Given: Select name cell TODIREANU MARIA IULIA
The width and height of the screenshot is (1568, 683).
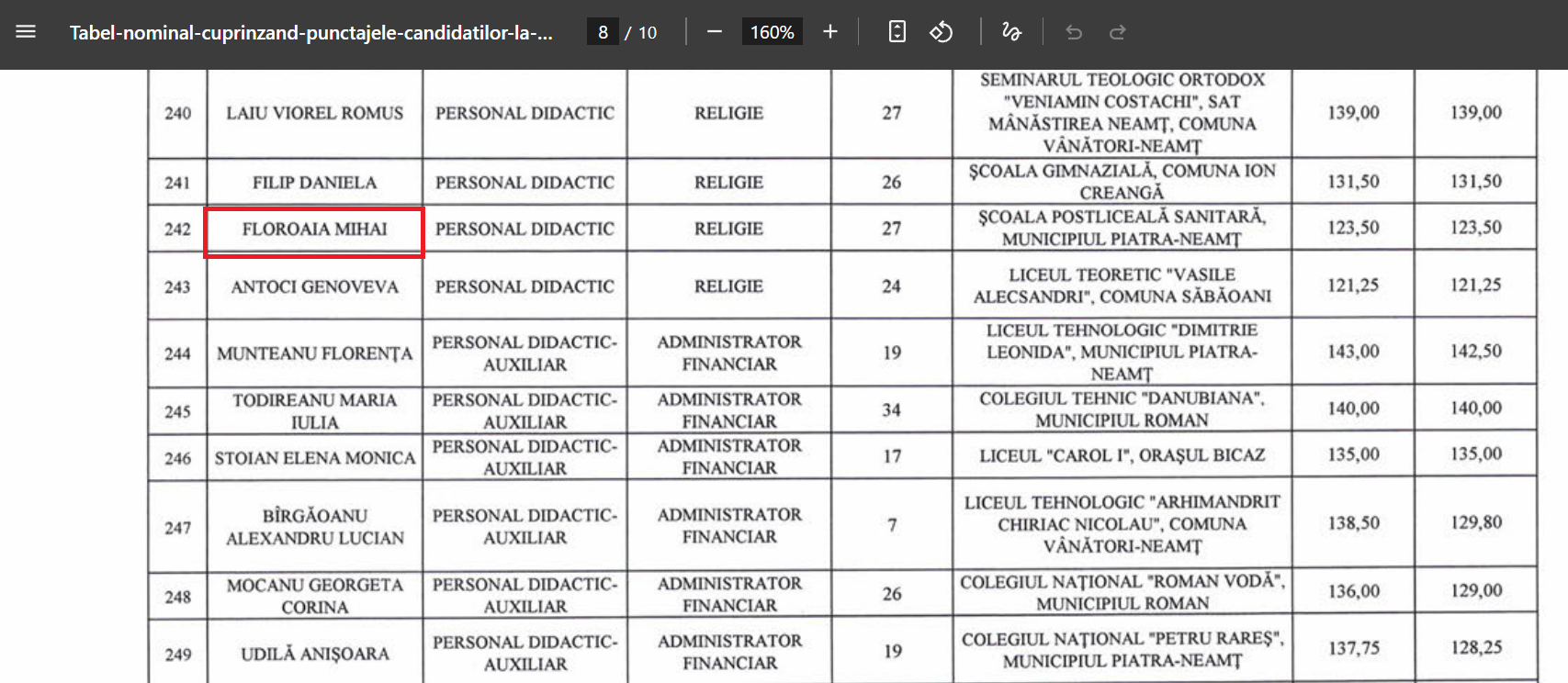Looking at the screenshot, I should [314, 410].
